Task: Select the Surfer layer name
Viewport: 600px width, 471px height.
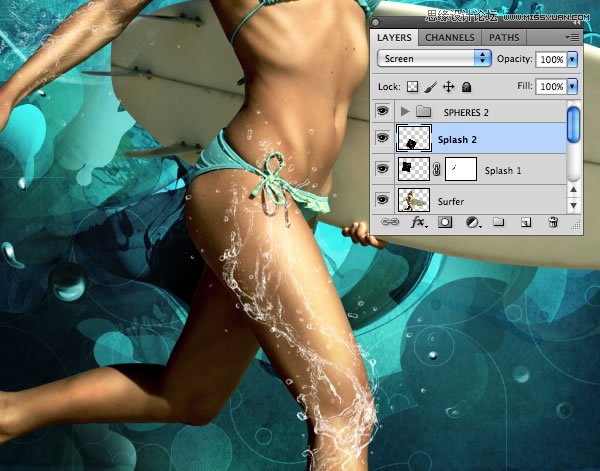Action: click(x=451, y=202)
